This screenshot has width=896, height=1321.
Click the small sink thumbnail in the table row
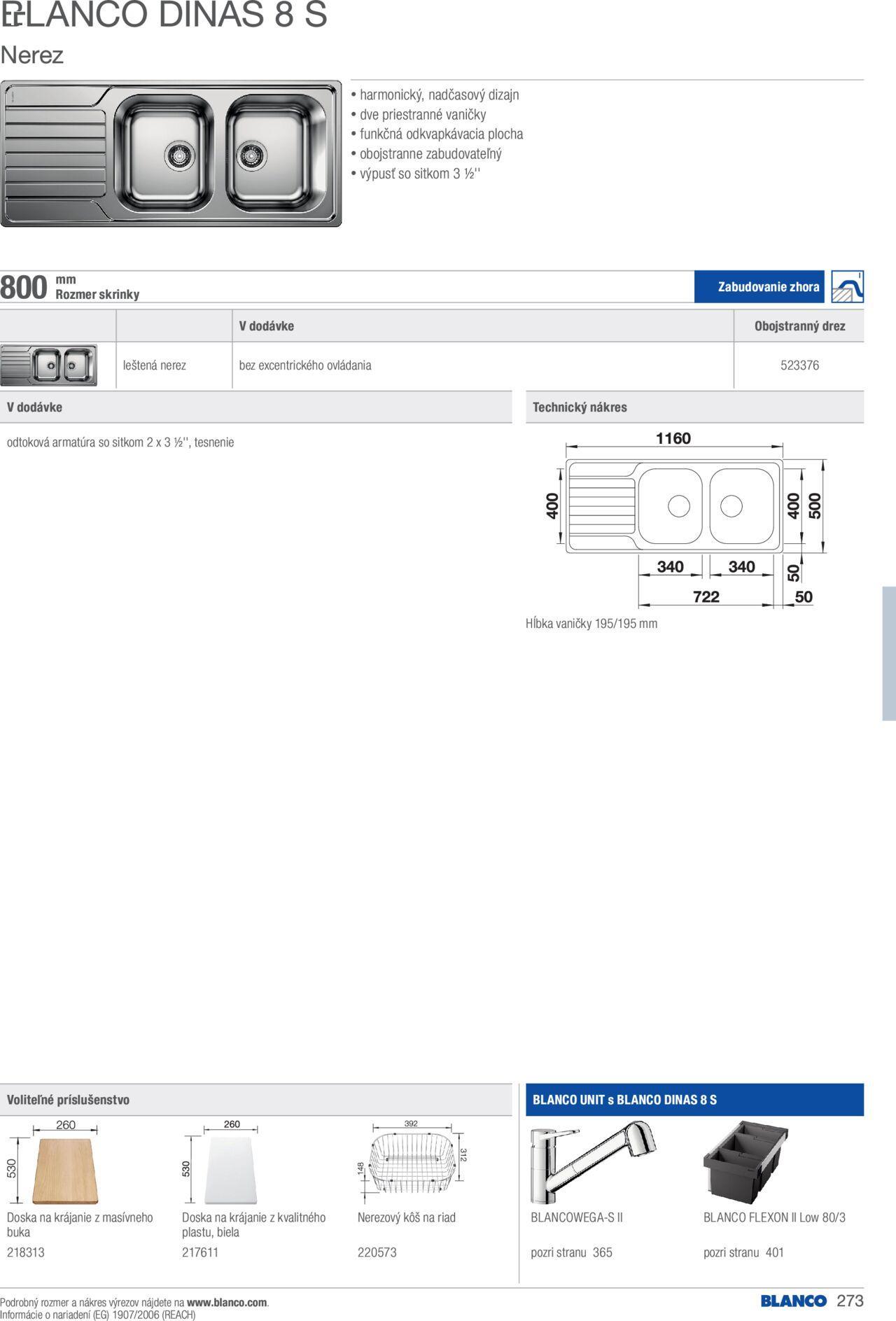pos(49,365)
